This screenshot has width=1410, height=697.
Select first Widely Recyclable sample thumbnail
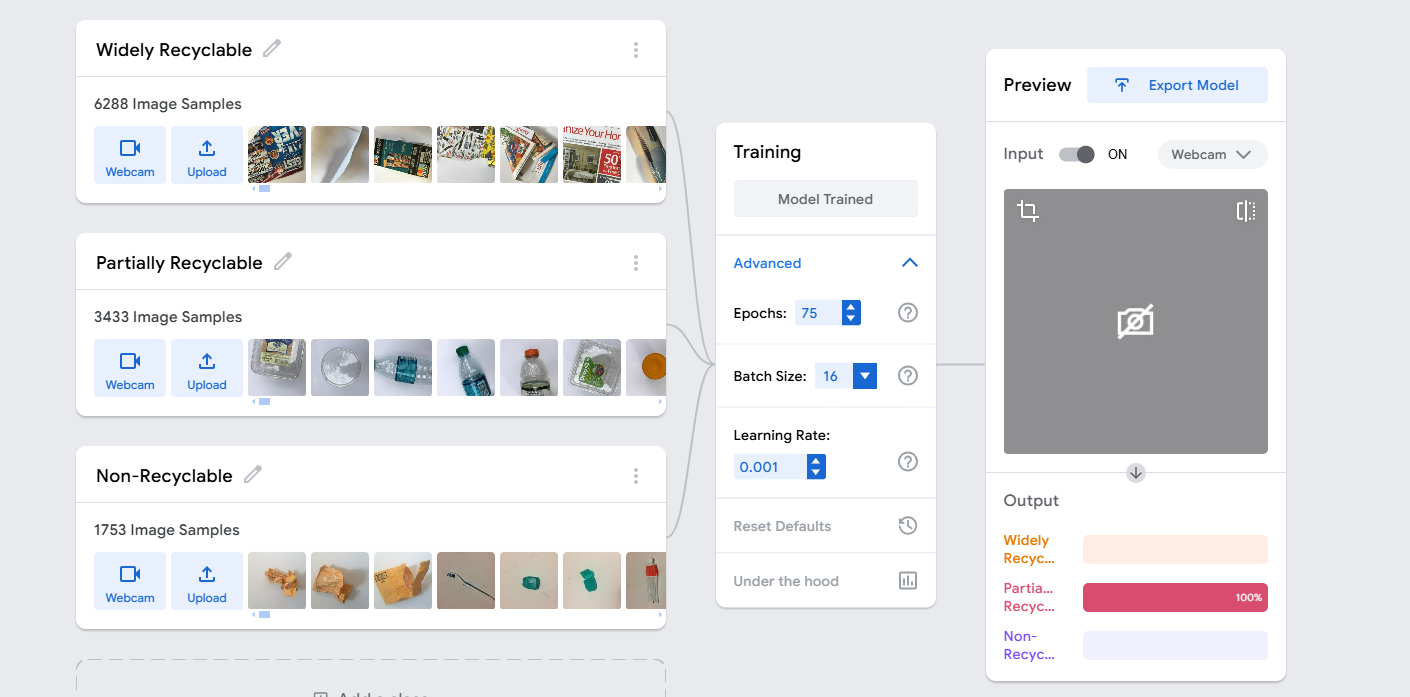pyautogui.click(x=277, y=154)
